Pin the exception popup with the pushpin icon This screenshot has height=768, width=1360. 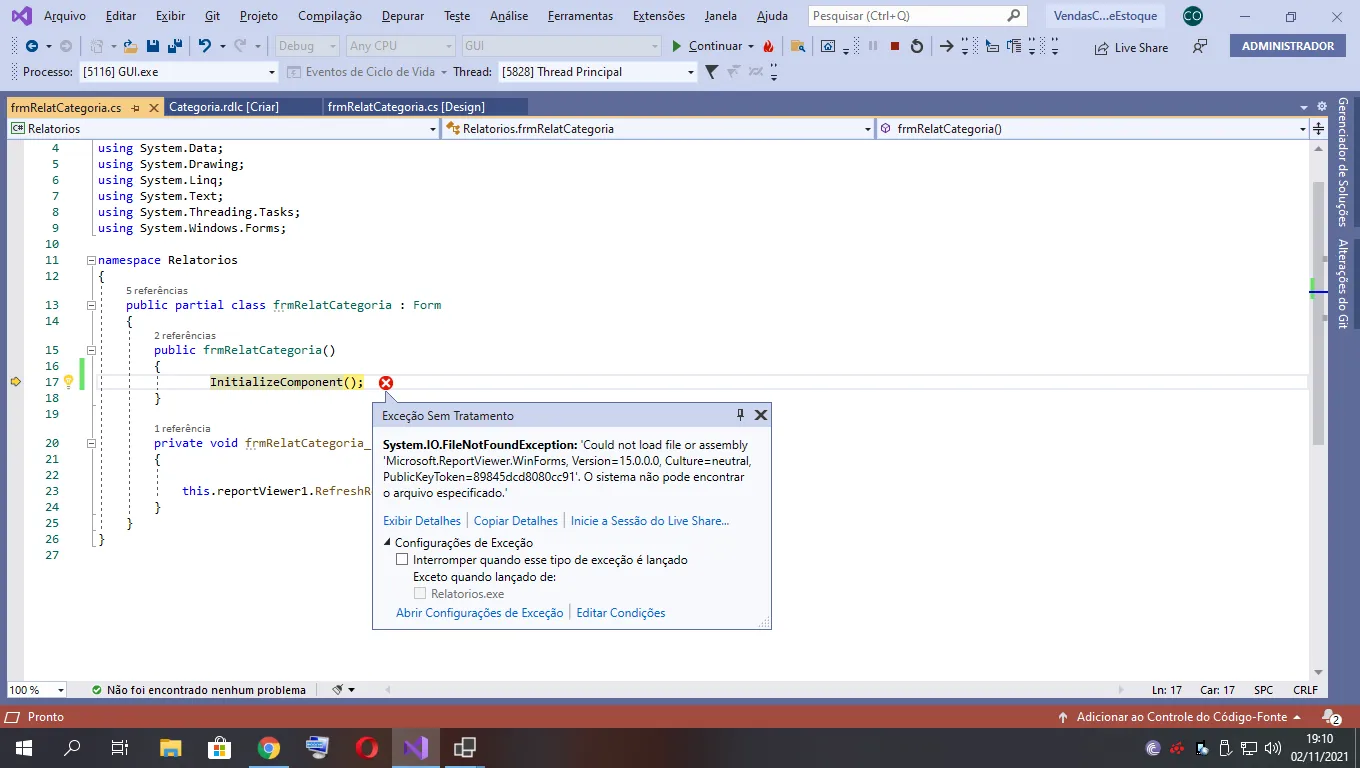tap(741, 415)
